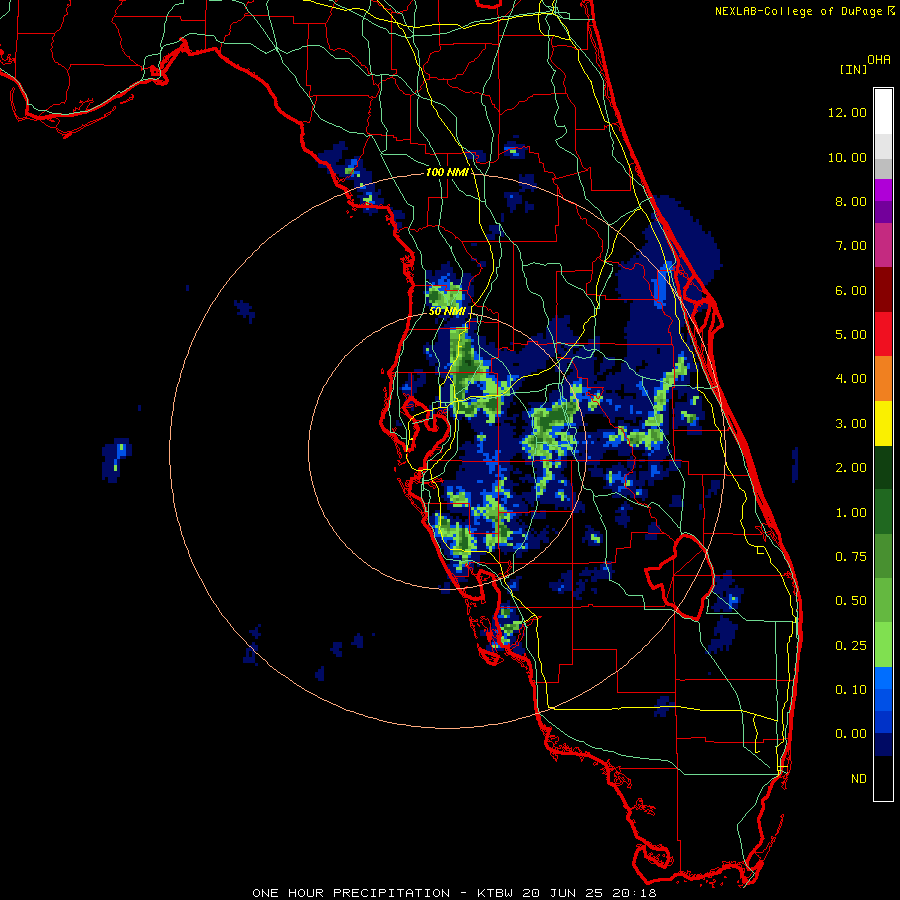Click the 0.10 legend value

click(x=851, y=690)
